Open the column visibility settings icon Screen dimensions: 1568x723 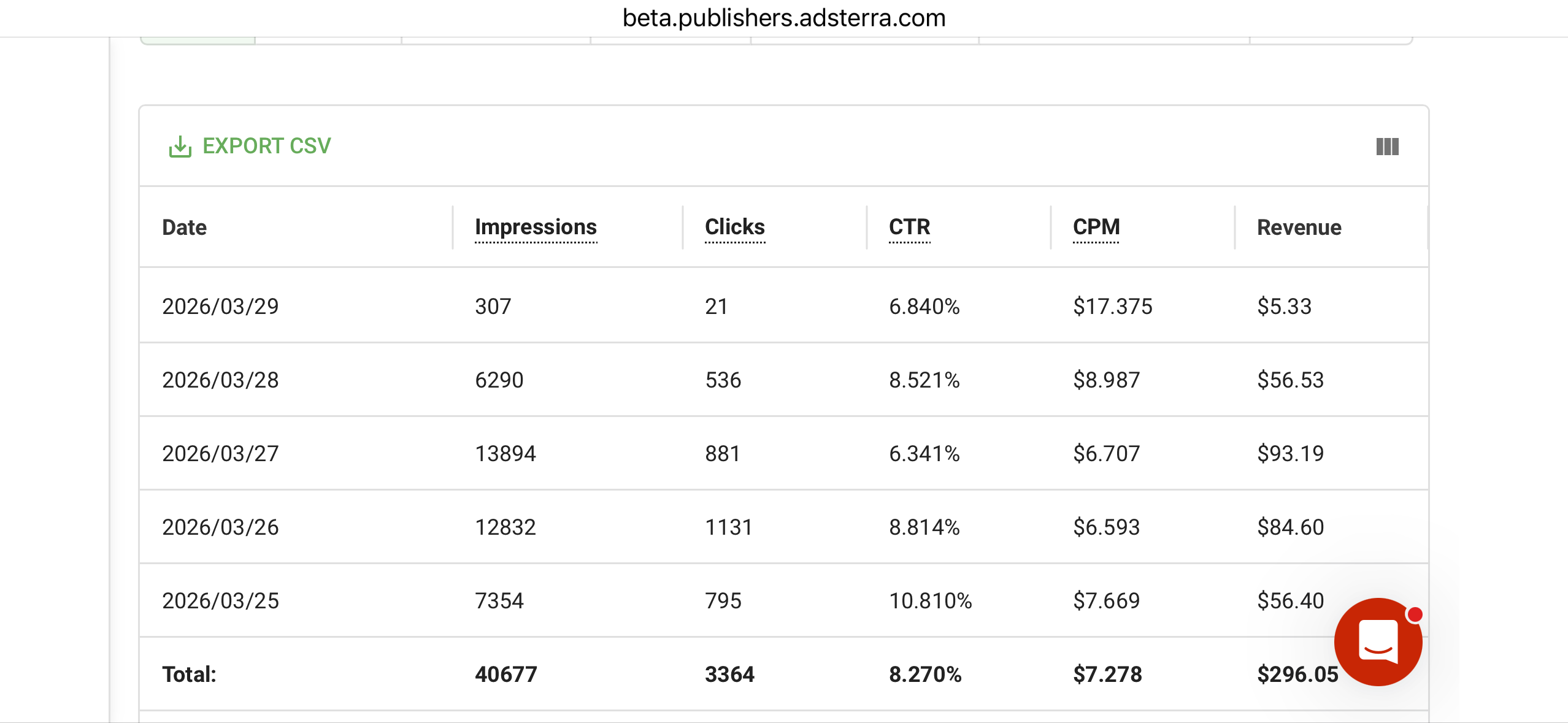coord(1387,147)
